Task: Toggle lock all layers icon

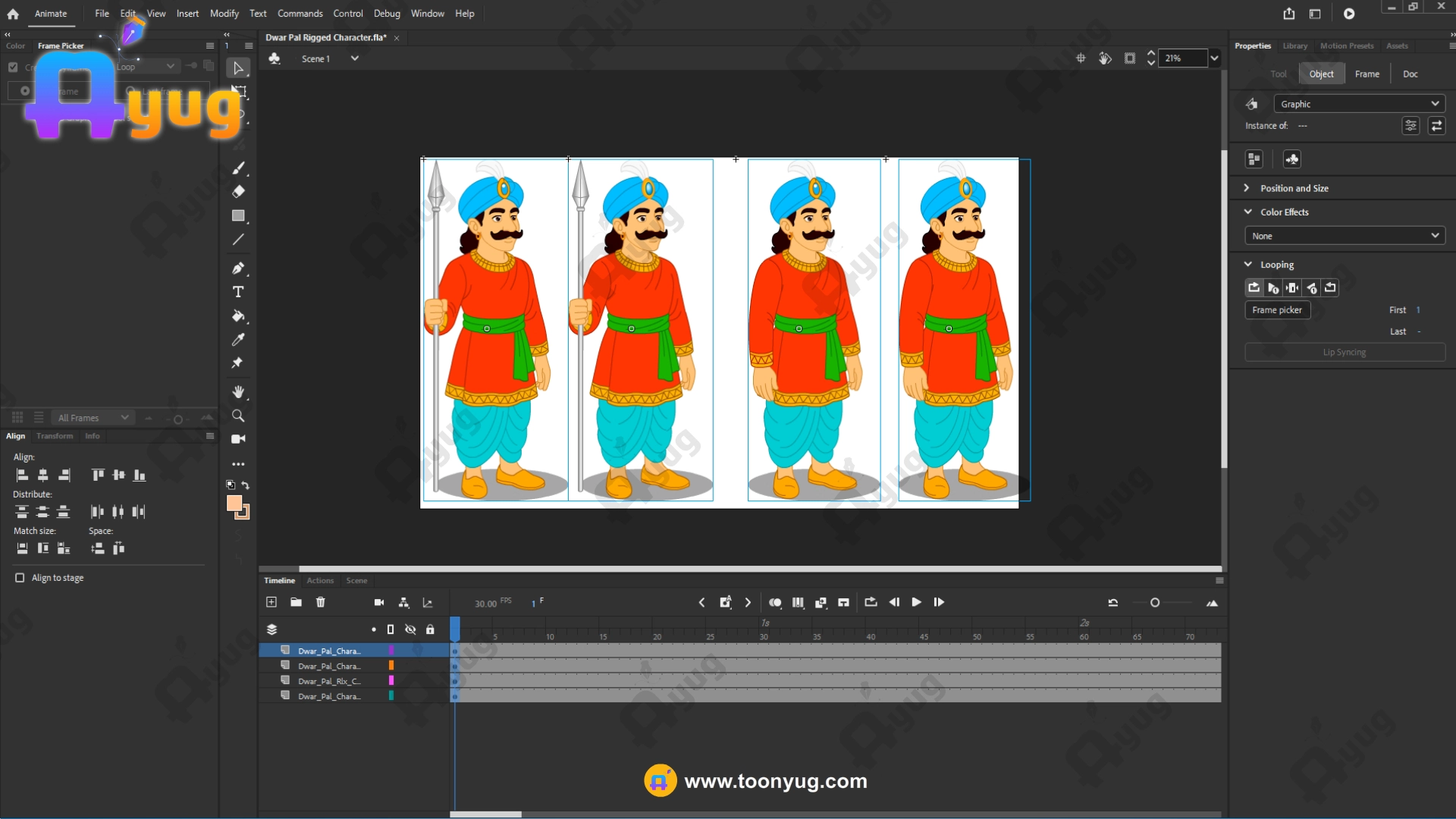Action: point(430,629)
